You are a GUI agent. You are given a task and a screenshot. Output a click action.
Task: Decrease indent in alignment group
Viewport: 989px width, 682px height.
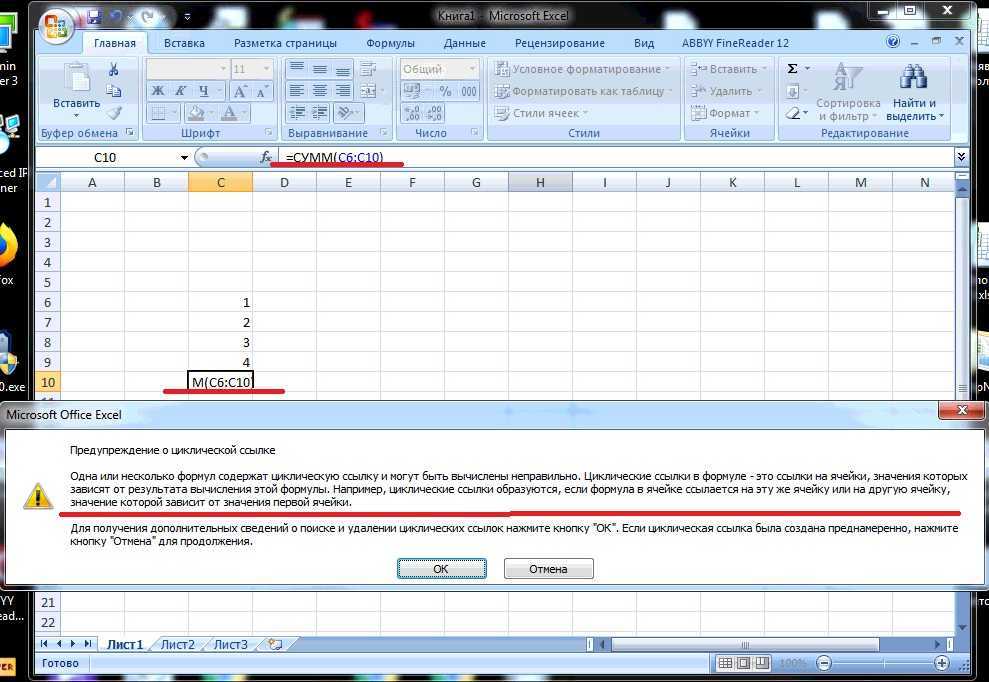click(x=296, y=113)
